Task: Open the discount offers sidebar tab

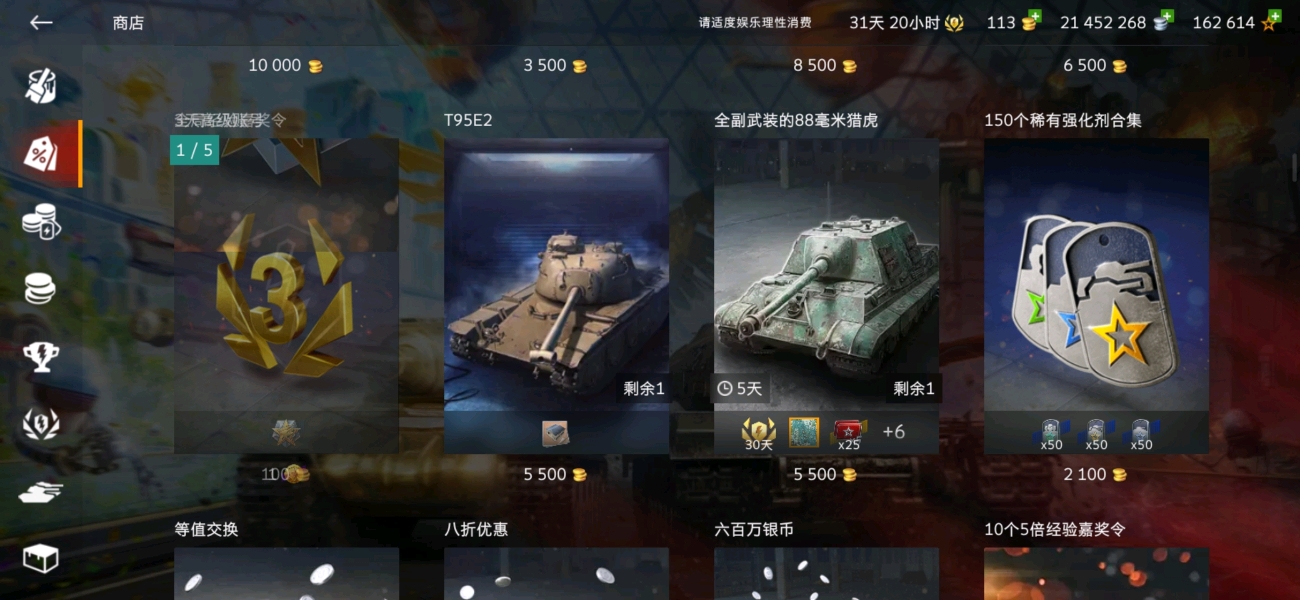Action: coord(41,153)
